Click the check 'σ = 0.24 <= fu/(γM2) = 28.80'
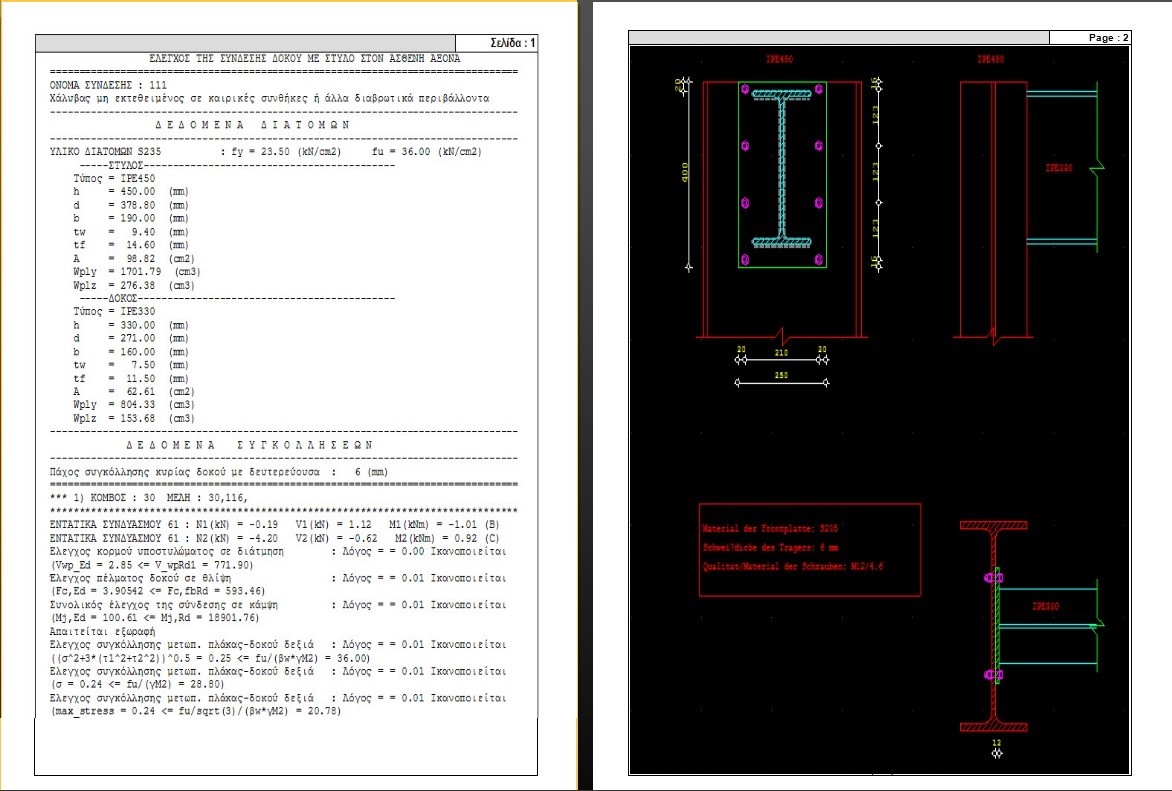Viewport: 1172px width, 791px height. tap(138, 685)
